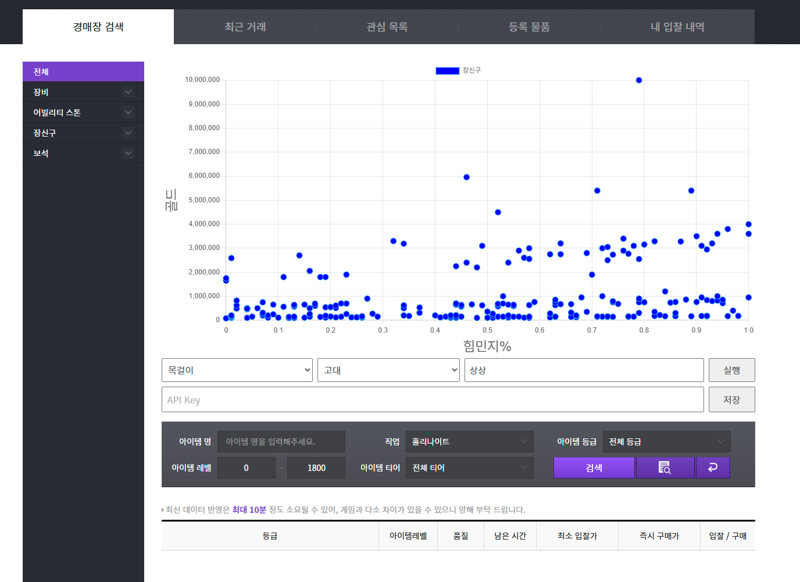This screenshot has height=582, width=800.
Task: Focus the API Key input field
Action: point(433,400)
